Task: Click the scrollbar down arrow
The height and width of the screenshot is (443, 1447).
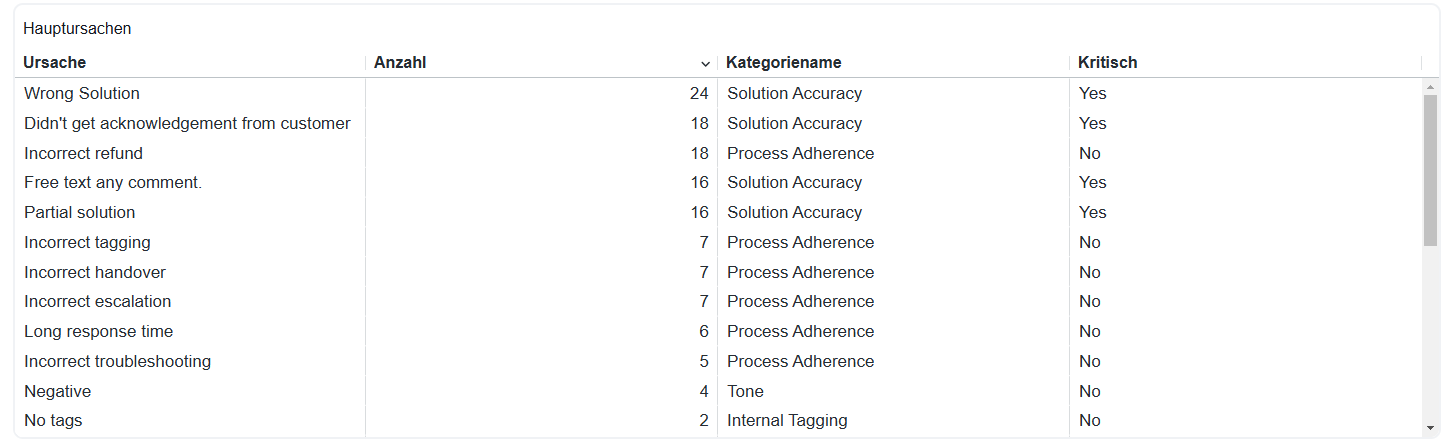Action: tap(1430, 428)
